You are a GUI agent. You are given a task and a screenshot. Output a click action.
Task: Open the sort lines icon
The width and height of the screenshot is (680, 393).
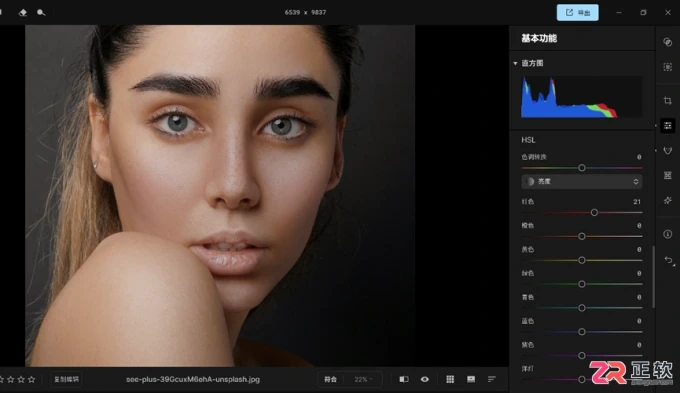pos(492,379)
